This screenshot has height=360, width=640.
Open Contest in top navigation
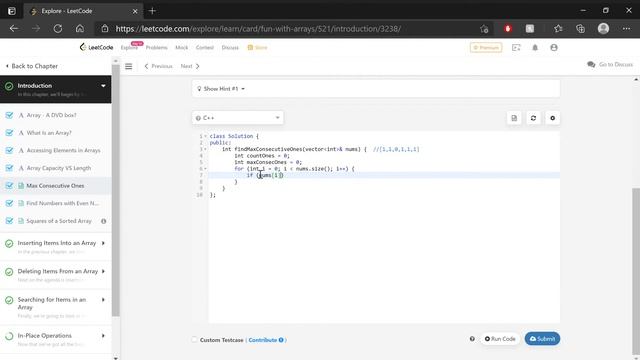point(204,47)
